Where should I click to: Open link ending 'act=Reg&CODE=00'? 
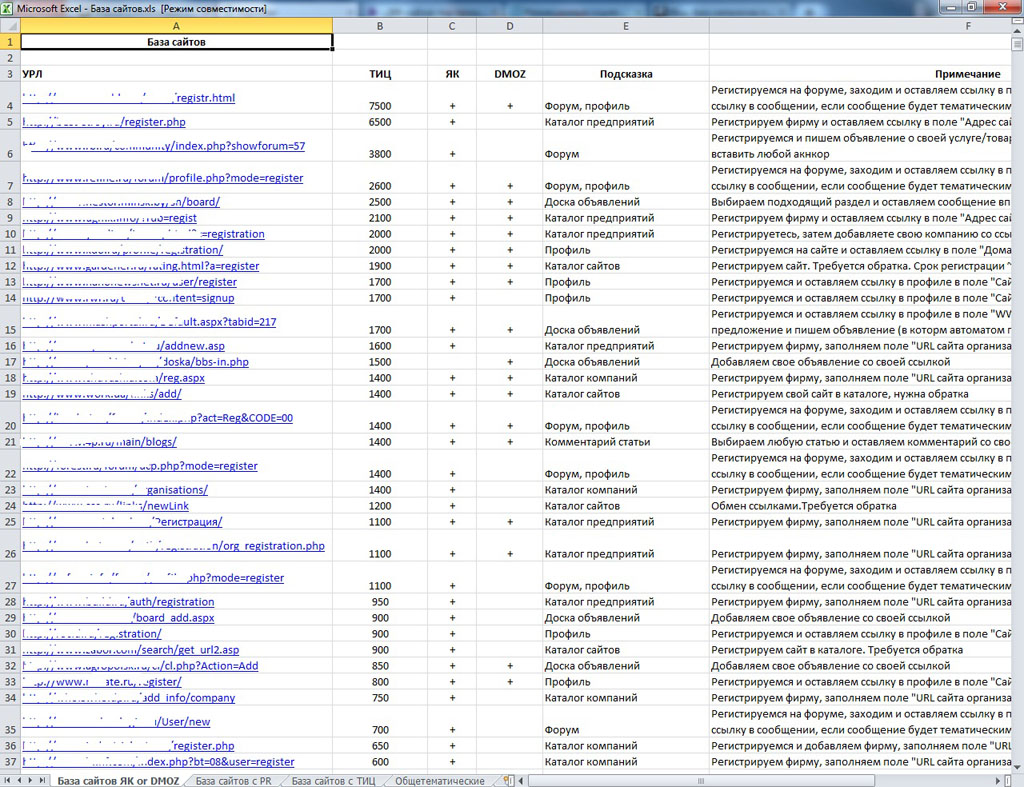click(x=157, y=417)
